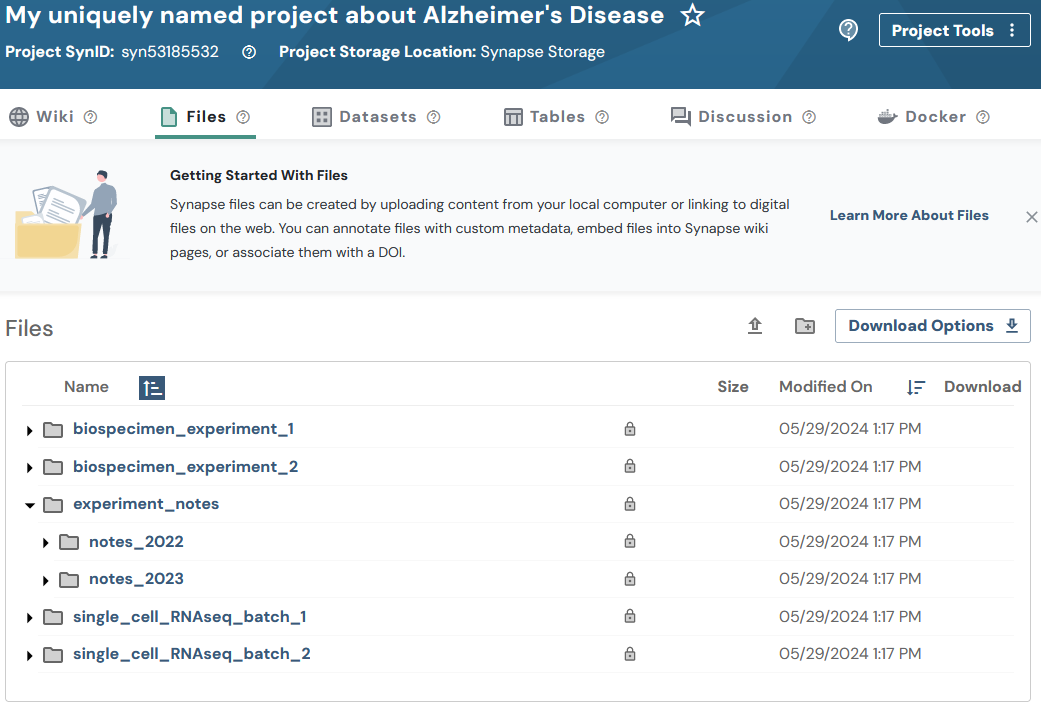Open the Project Tools menu

coord(953,30)
